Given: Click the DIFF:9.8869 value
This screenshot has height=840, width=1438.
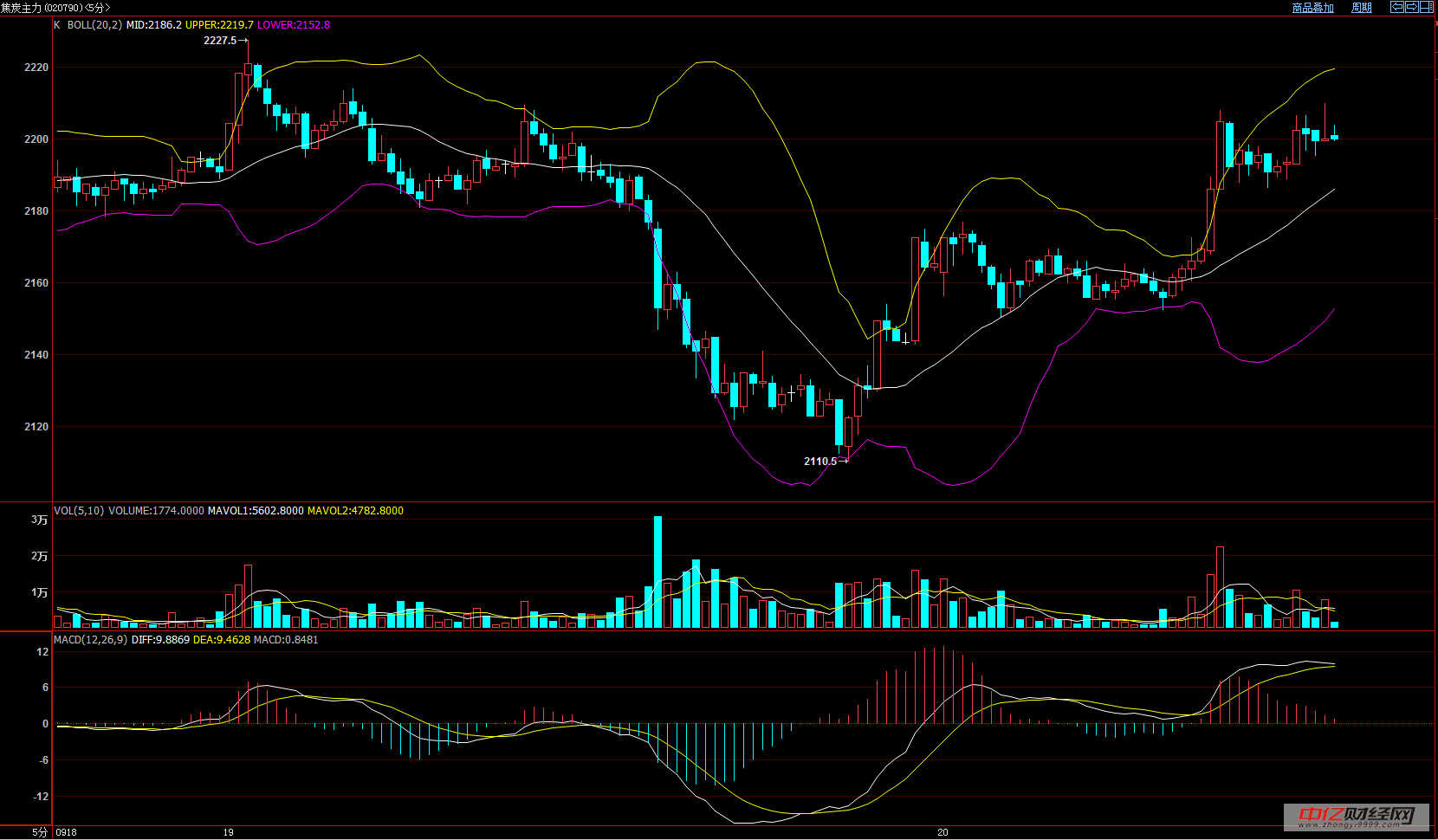Looking at the screenshot, I should 160,640.
